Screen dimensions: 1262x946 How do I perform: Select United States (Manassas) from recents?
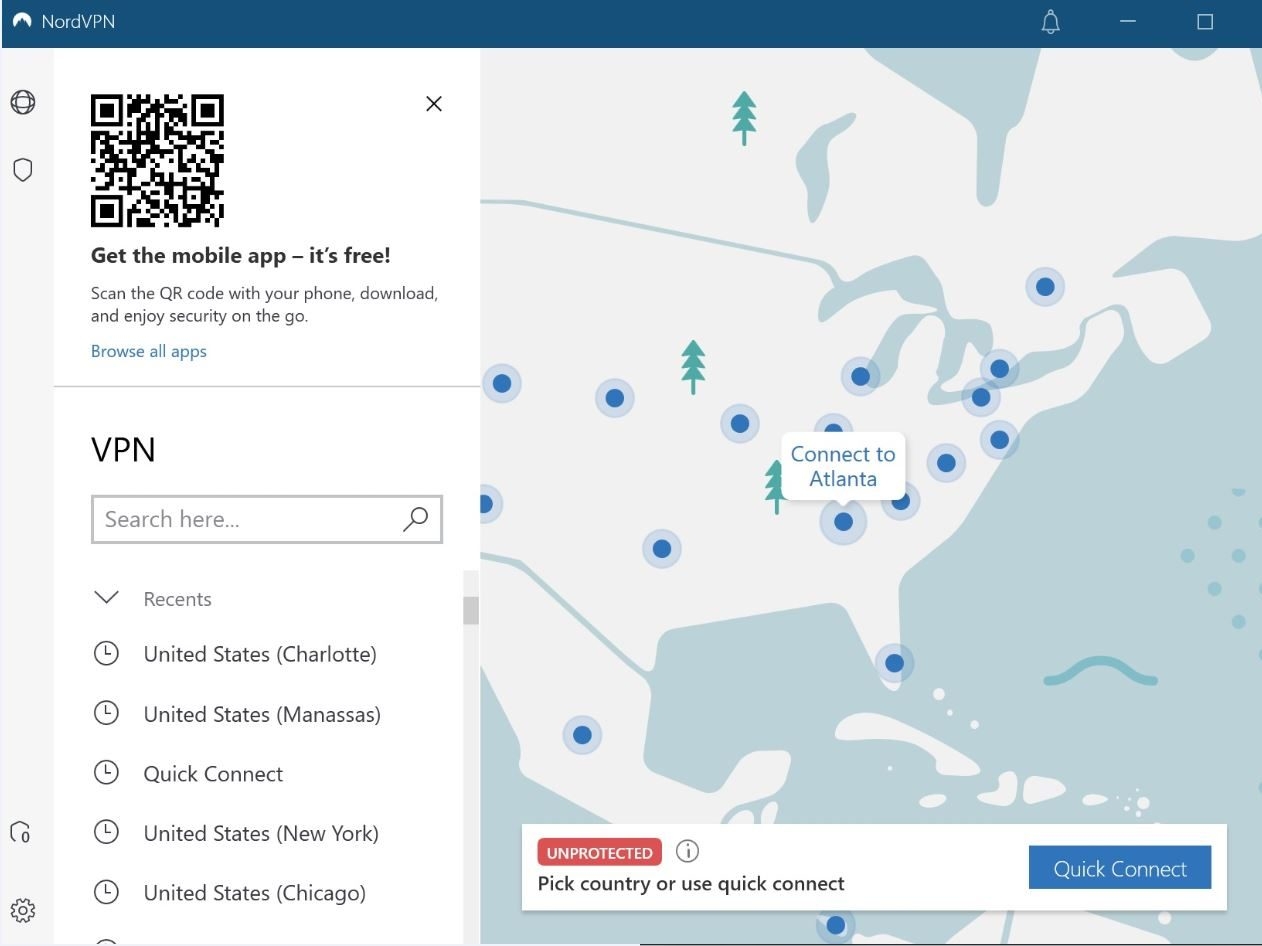pyautogui.click(x=262, y=714)
